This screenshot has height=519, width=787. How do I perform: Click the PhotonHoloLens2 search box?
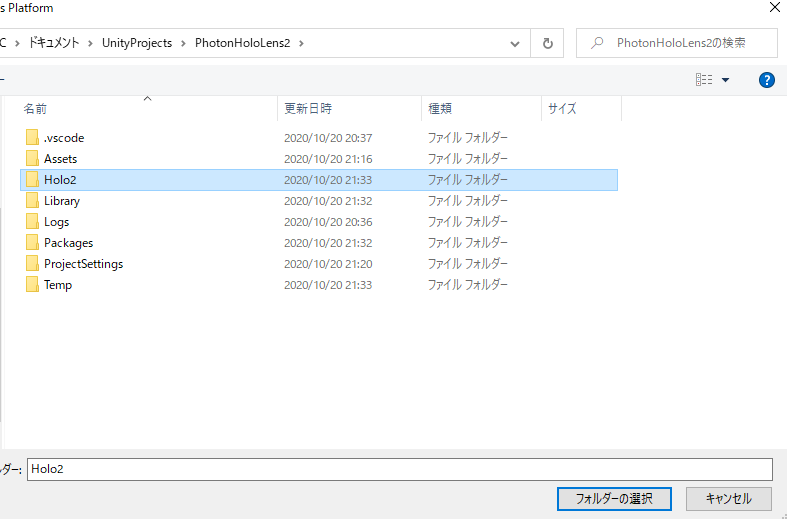[x=677, y=43]
